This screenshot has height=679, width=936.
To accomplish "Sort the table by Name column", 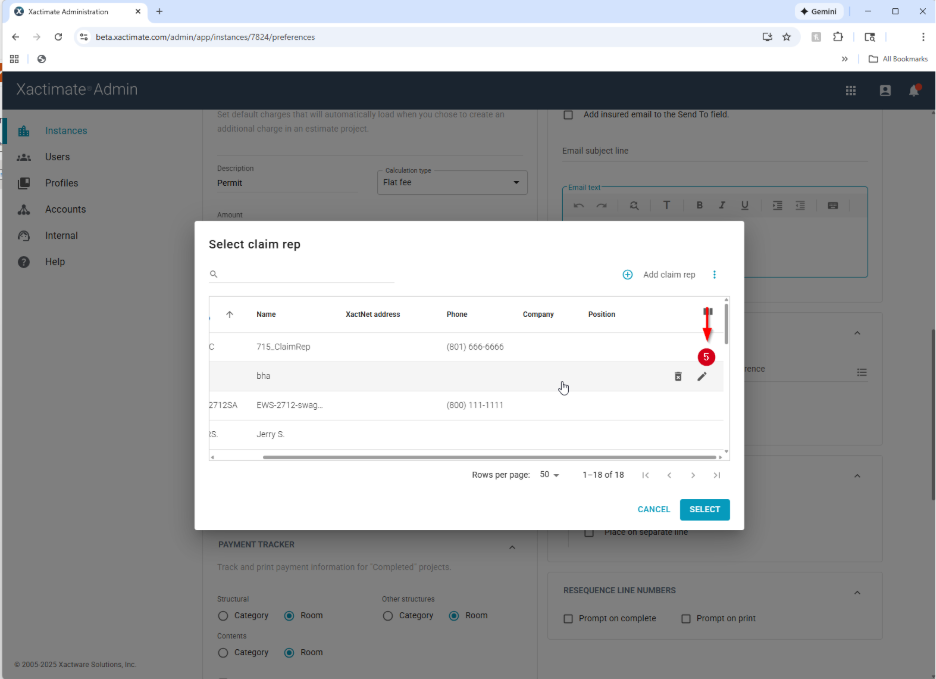I will coord(266,315).
